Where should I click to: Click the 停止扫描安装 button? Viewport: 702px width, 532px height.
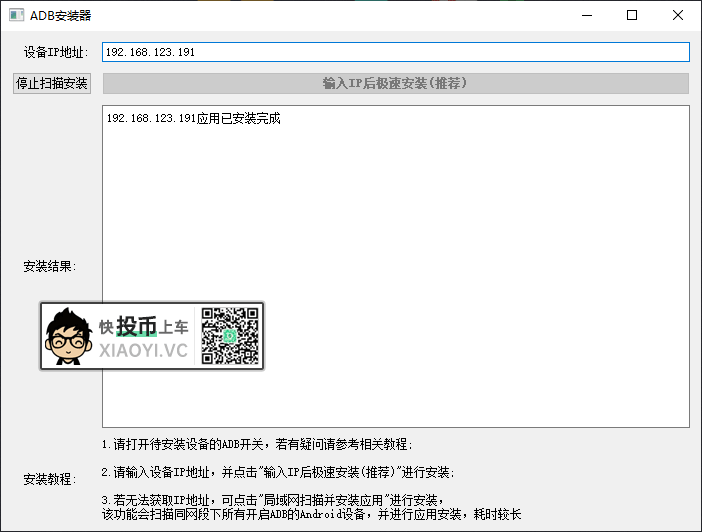[x=52, y=83]
